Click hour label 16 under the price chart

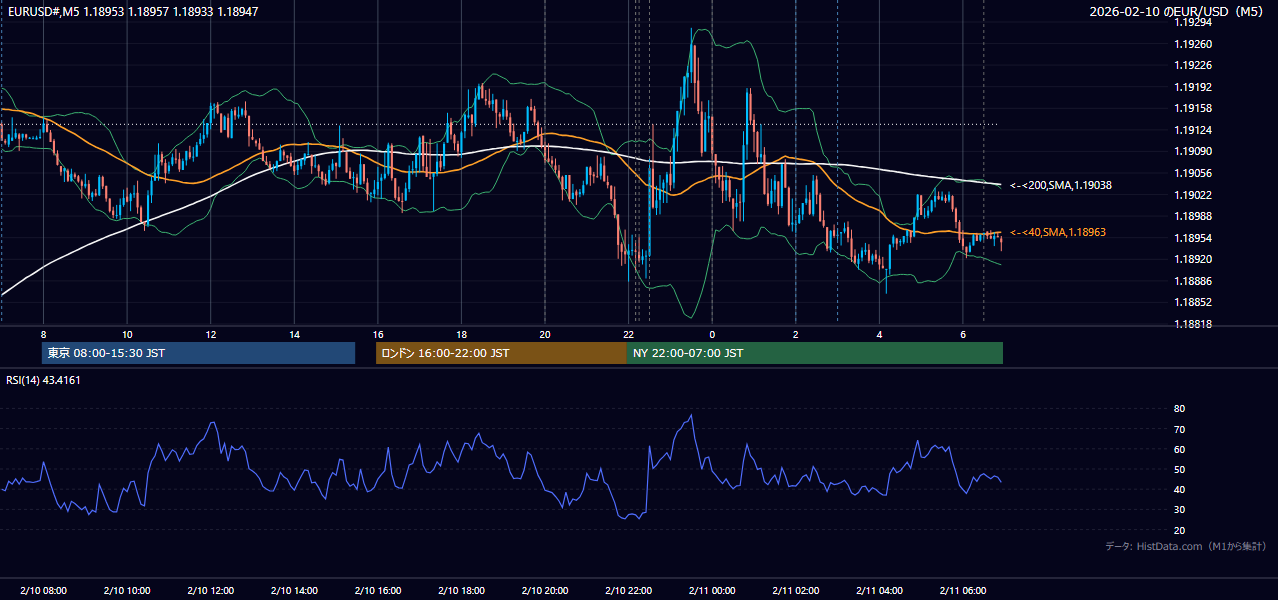(378, 334)
